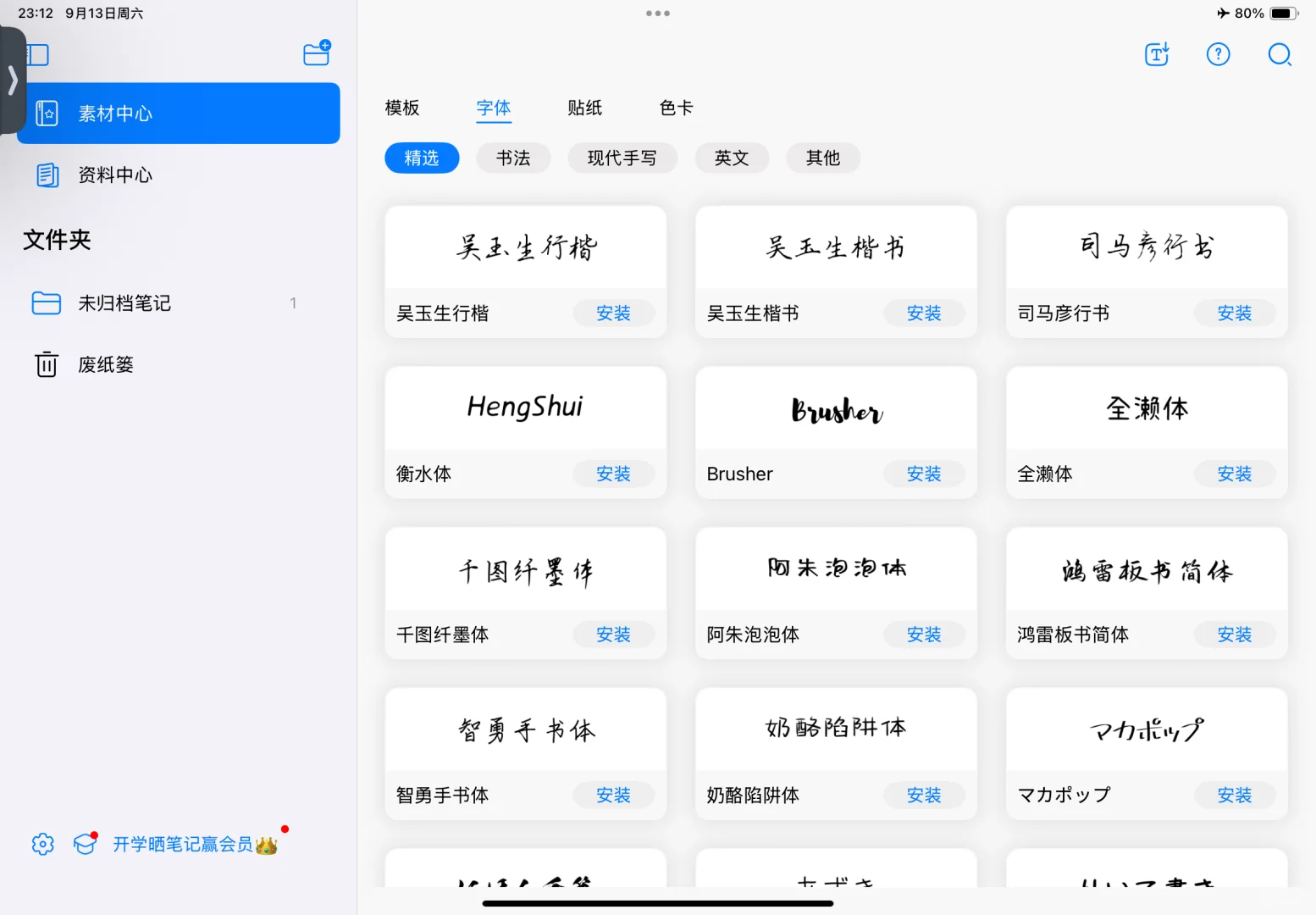
Task: Open the 阿朱泡泡体 font preview
Action: pos(836,568)
